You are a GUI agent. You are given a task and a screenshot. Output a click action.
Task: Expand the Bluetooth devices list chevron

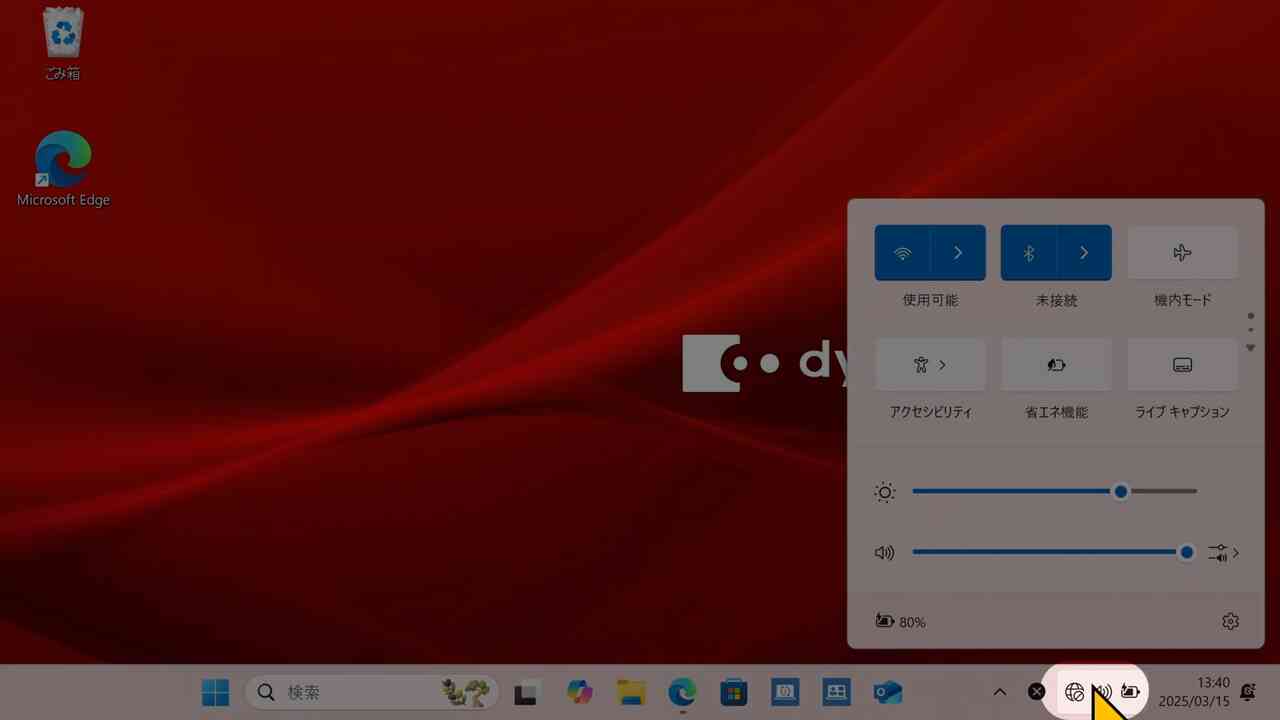(1084, 253)
